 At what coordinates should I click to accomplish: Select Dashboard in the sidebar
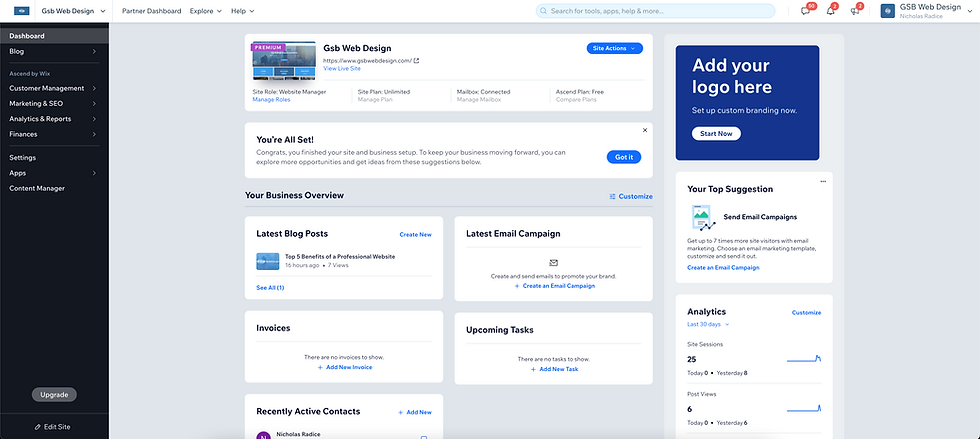54,36
